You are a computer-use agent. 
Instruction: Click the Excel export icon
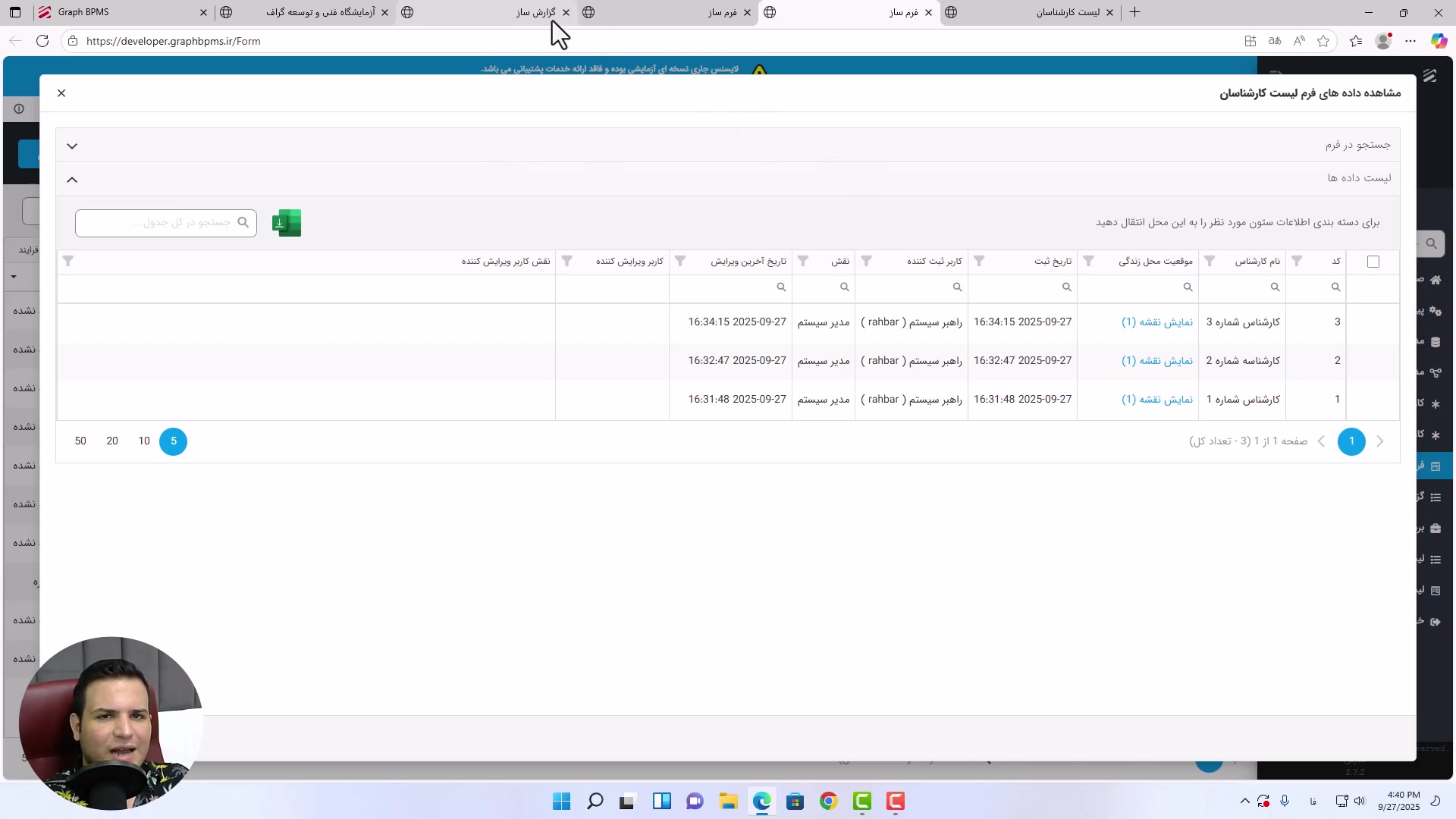click(x=287, y=223)
